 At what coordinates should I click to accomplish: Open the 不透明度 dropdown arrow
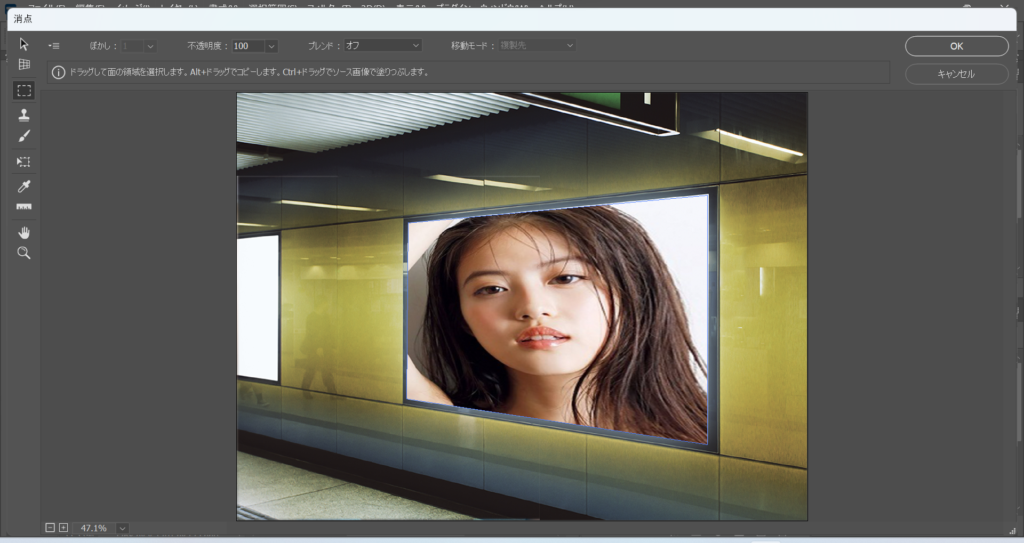click(x=271, y=46)
